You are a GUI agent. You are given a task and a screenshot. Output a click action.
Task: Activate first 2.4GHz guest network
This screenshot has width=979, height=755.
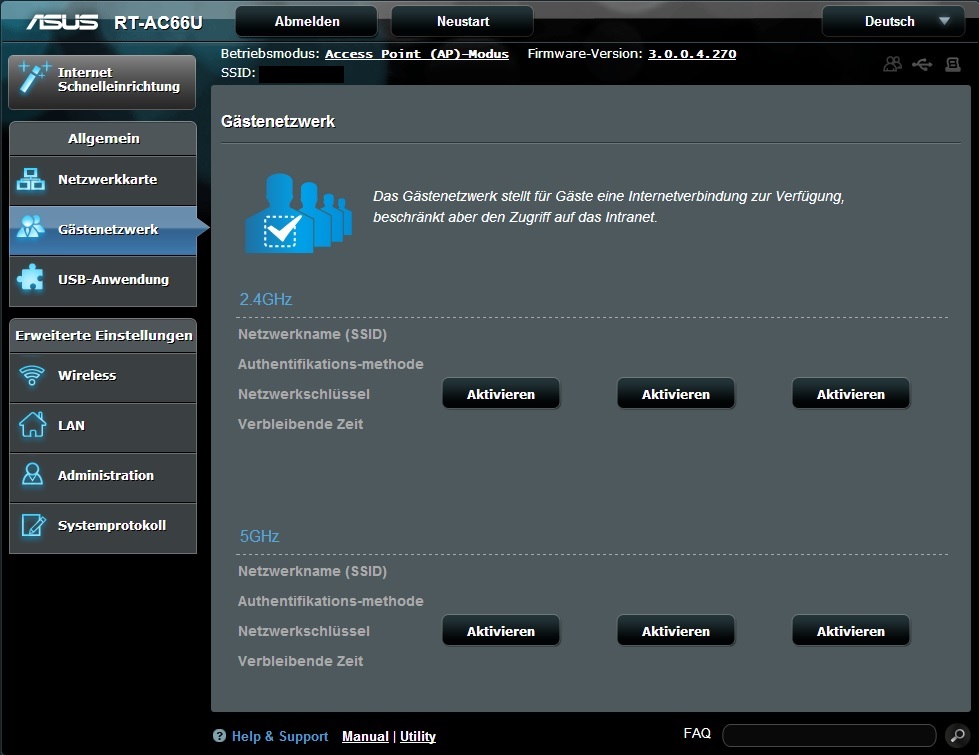[x=501, y=393]
